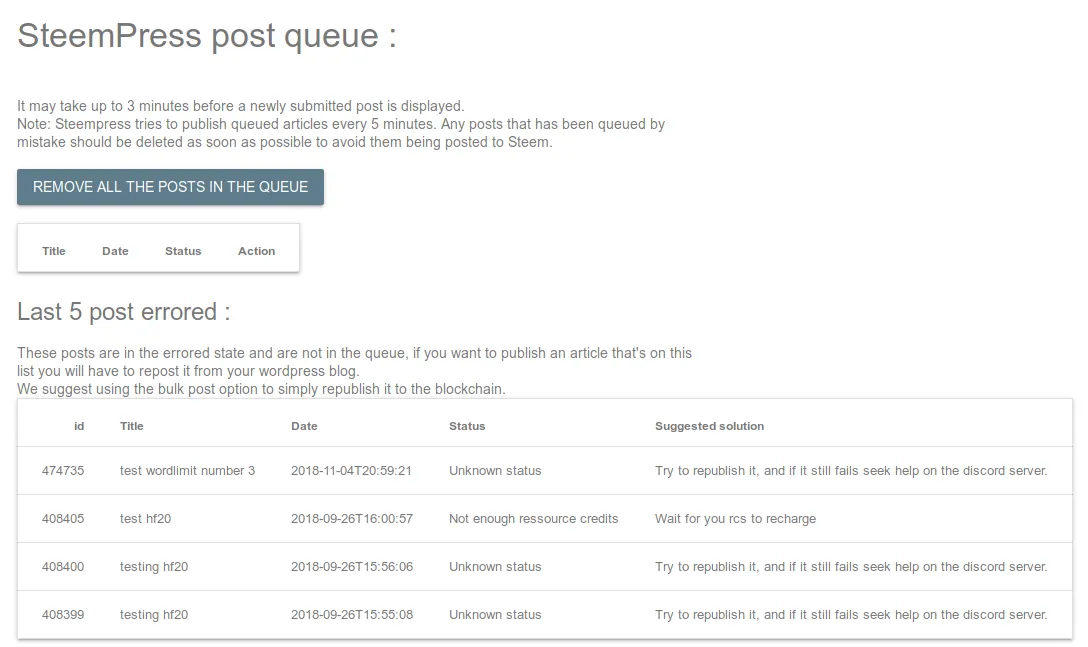
Task: Select post id 408405
Action: coord(63,519)
